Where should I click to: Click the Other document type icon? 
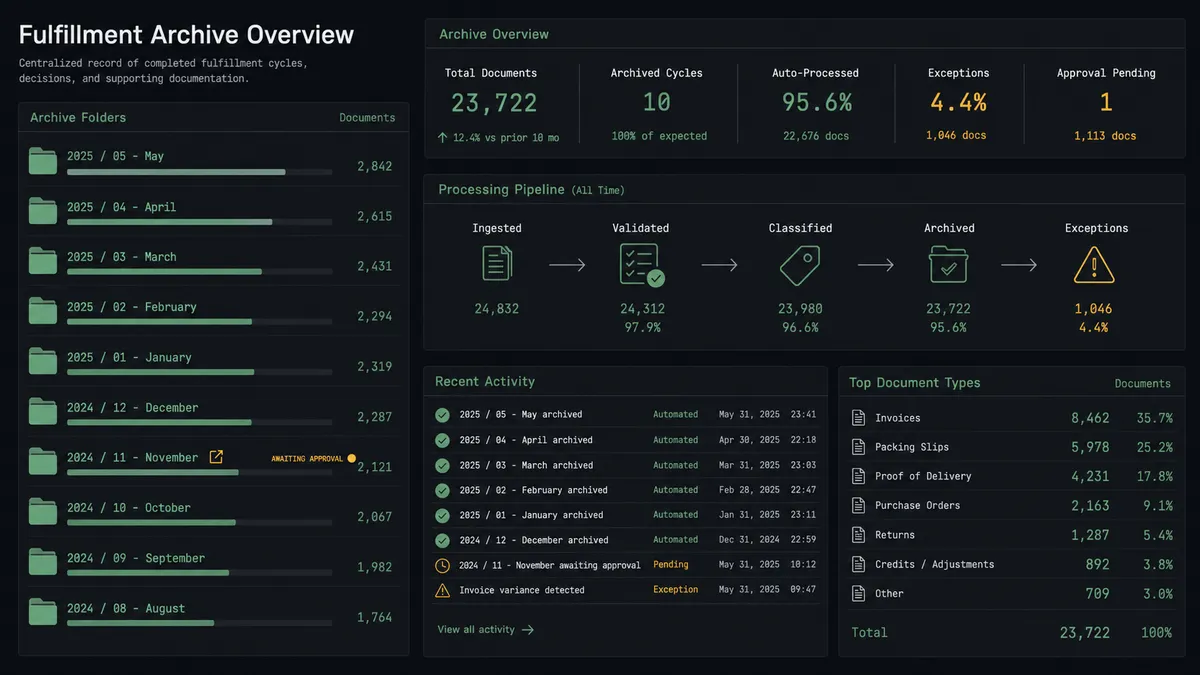click(857, 593)
